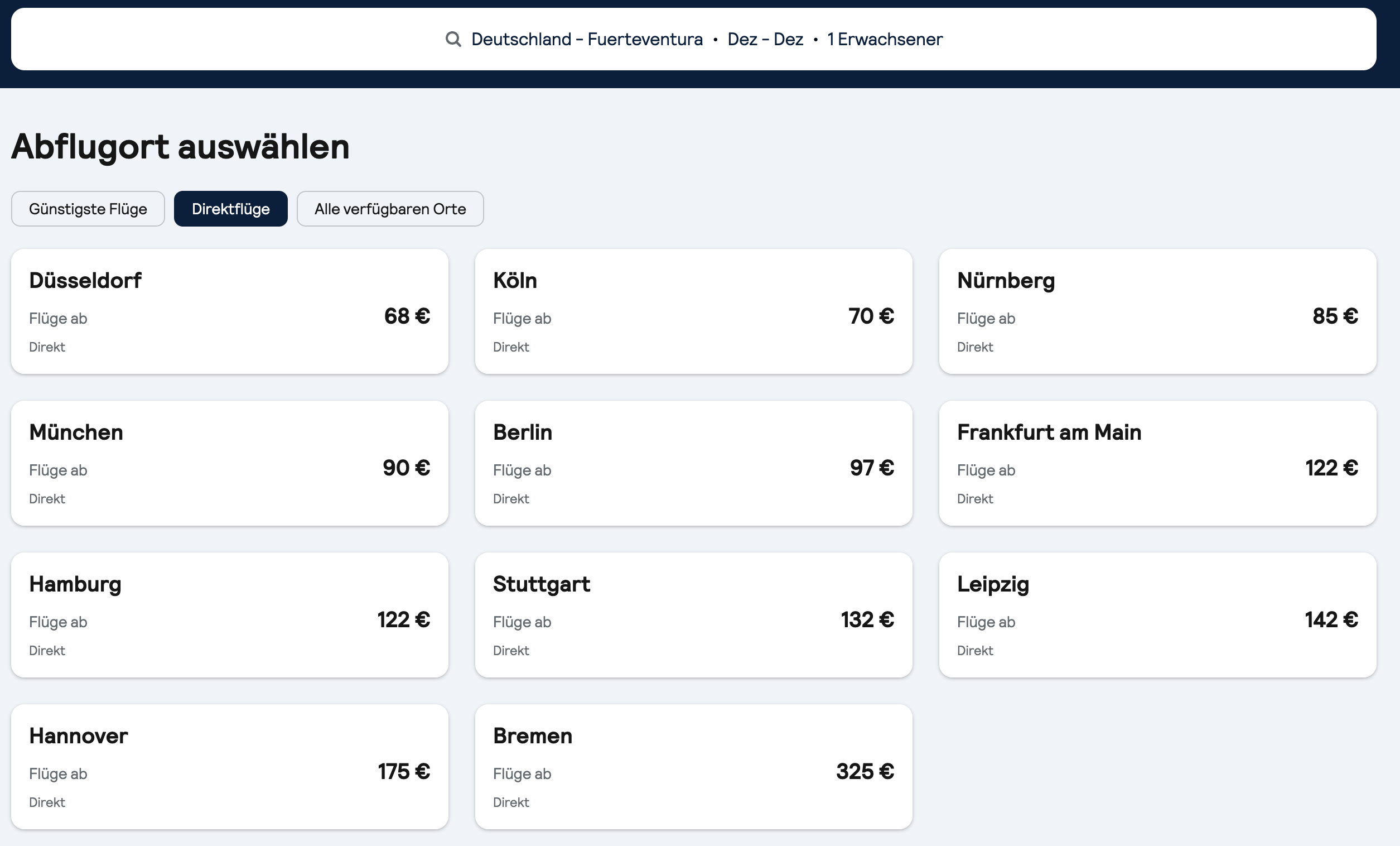Open the Leipzig flight card
Viewport: 1400px width, 846px height.
(x=1157, y=614)
